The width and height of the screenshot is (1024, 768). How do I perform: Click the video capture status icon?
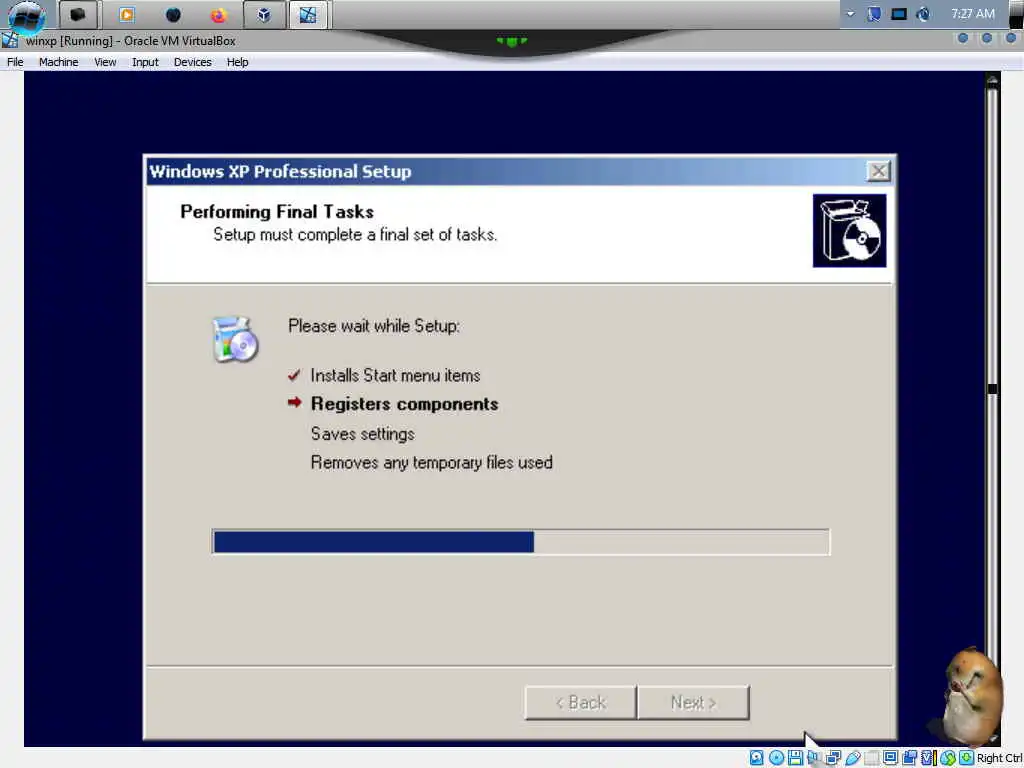coord(909,758)
